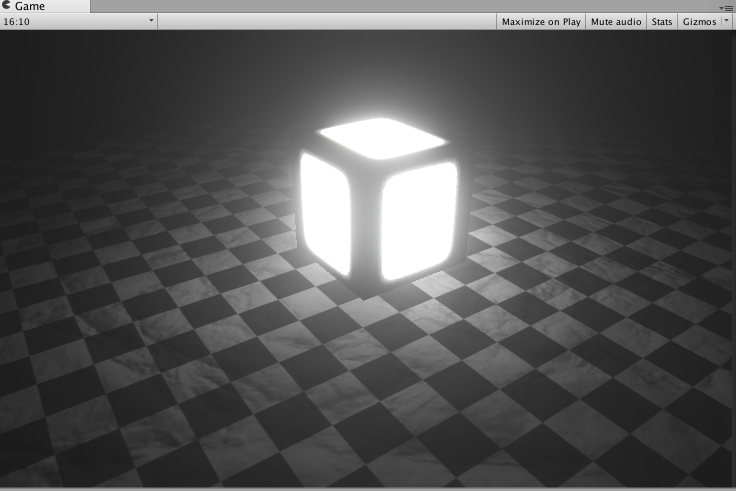Toggle Gizmos in Game view
Viewport: 736px width, 491px height.
[699, 22]
